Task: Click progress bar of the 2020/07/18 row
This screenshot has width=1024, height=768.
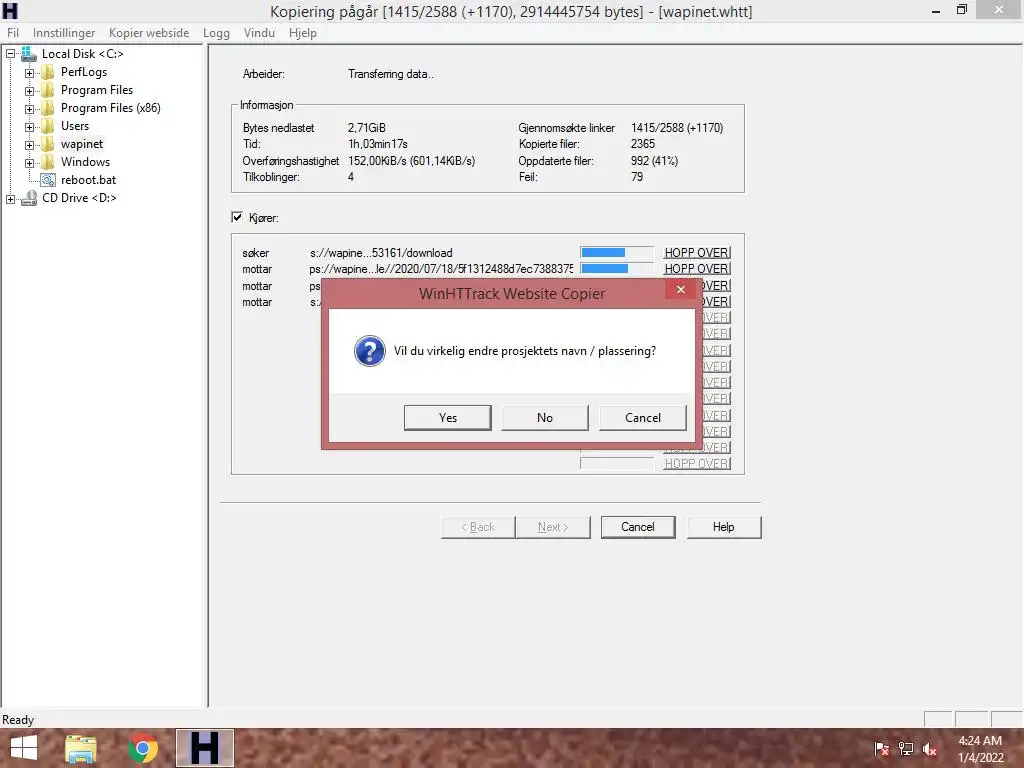Action: pyautogui.click(x=616, y=268)
